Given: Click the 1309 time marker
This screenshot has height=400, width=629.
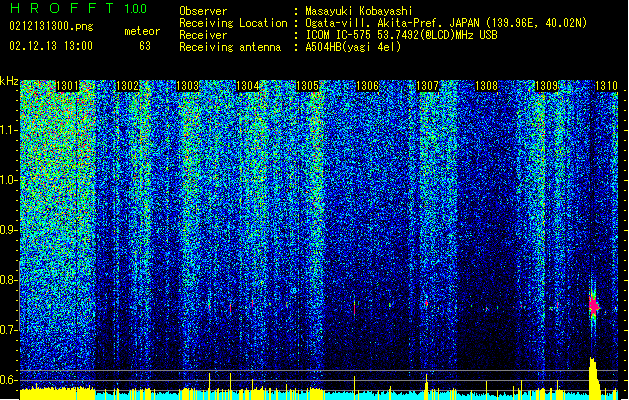Looking at the screenshot, I should (x=547, y=86).
